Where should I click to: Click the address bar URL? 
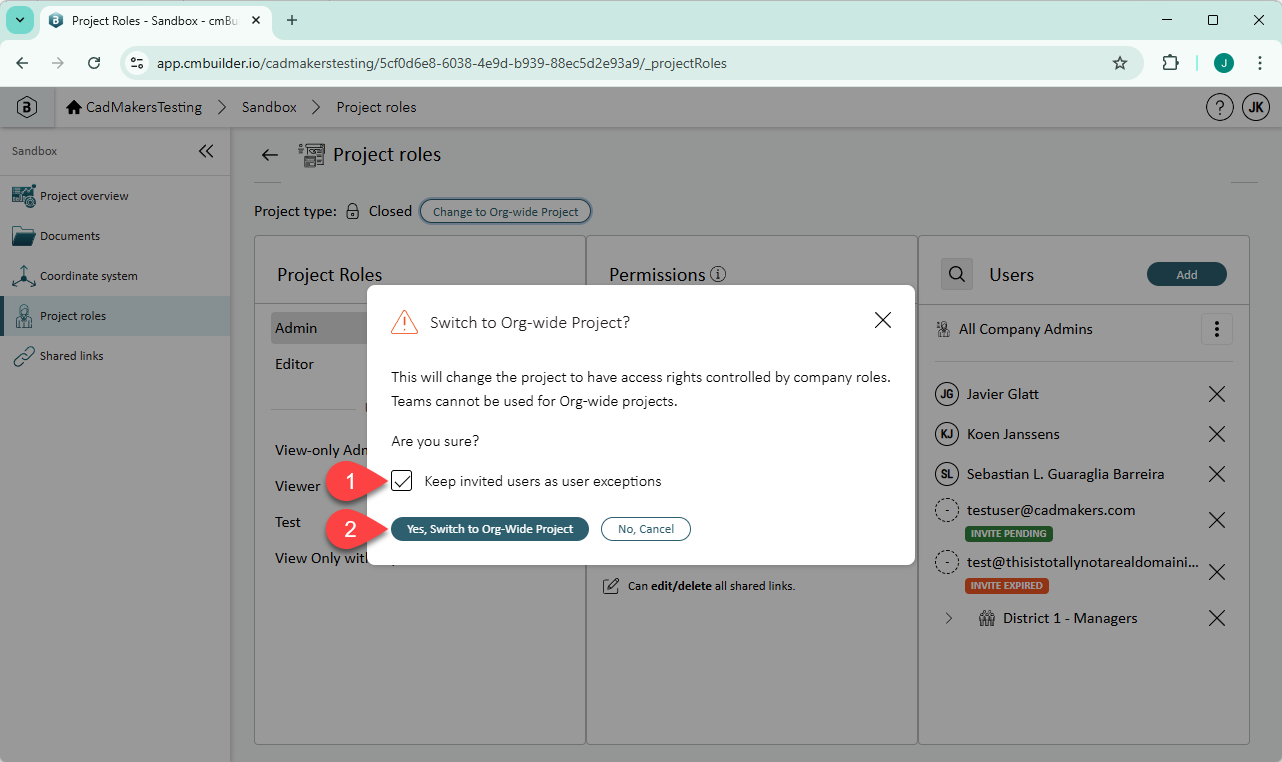tap(442, 63)
